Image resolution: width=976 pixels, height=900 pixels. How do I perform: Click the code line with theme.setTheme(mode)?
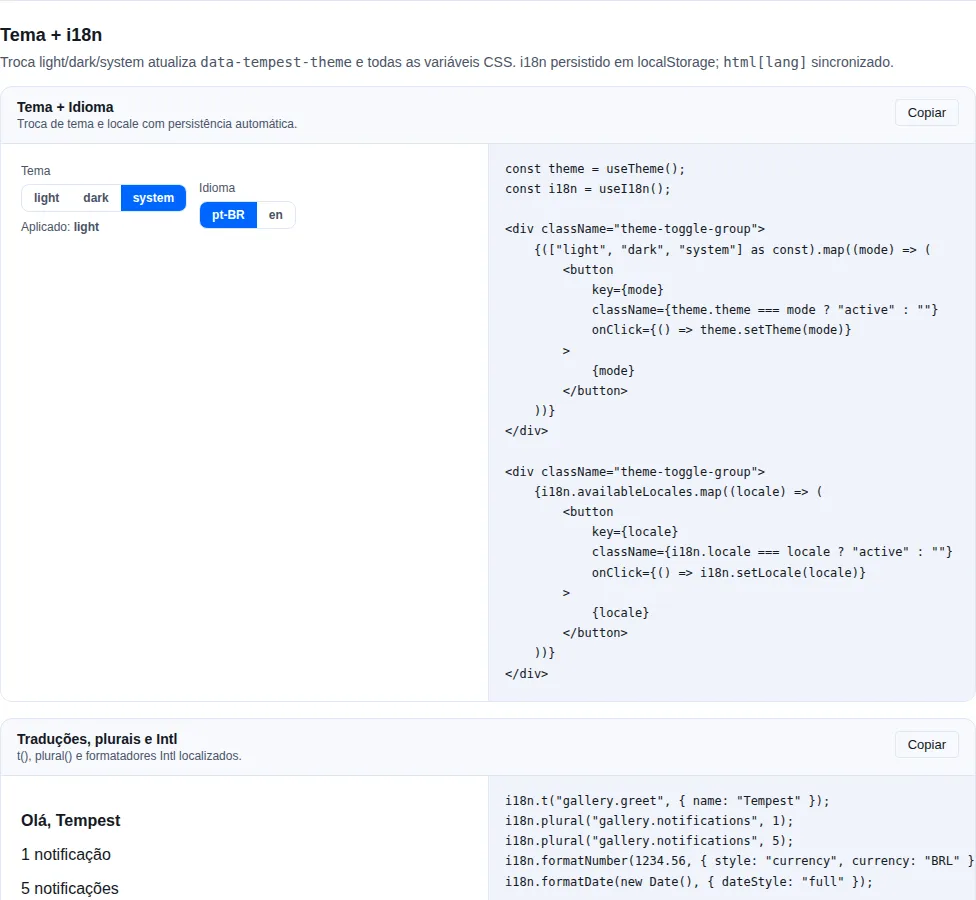721,330
